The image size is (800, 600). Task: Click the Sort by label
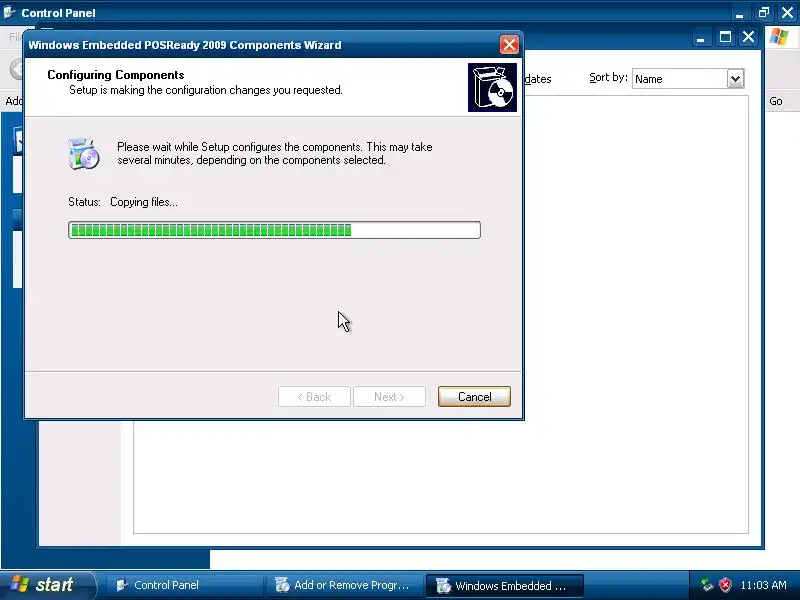[x=608, y=78]
